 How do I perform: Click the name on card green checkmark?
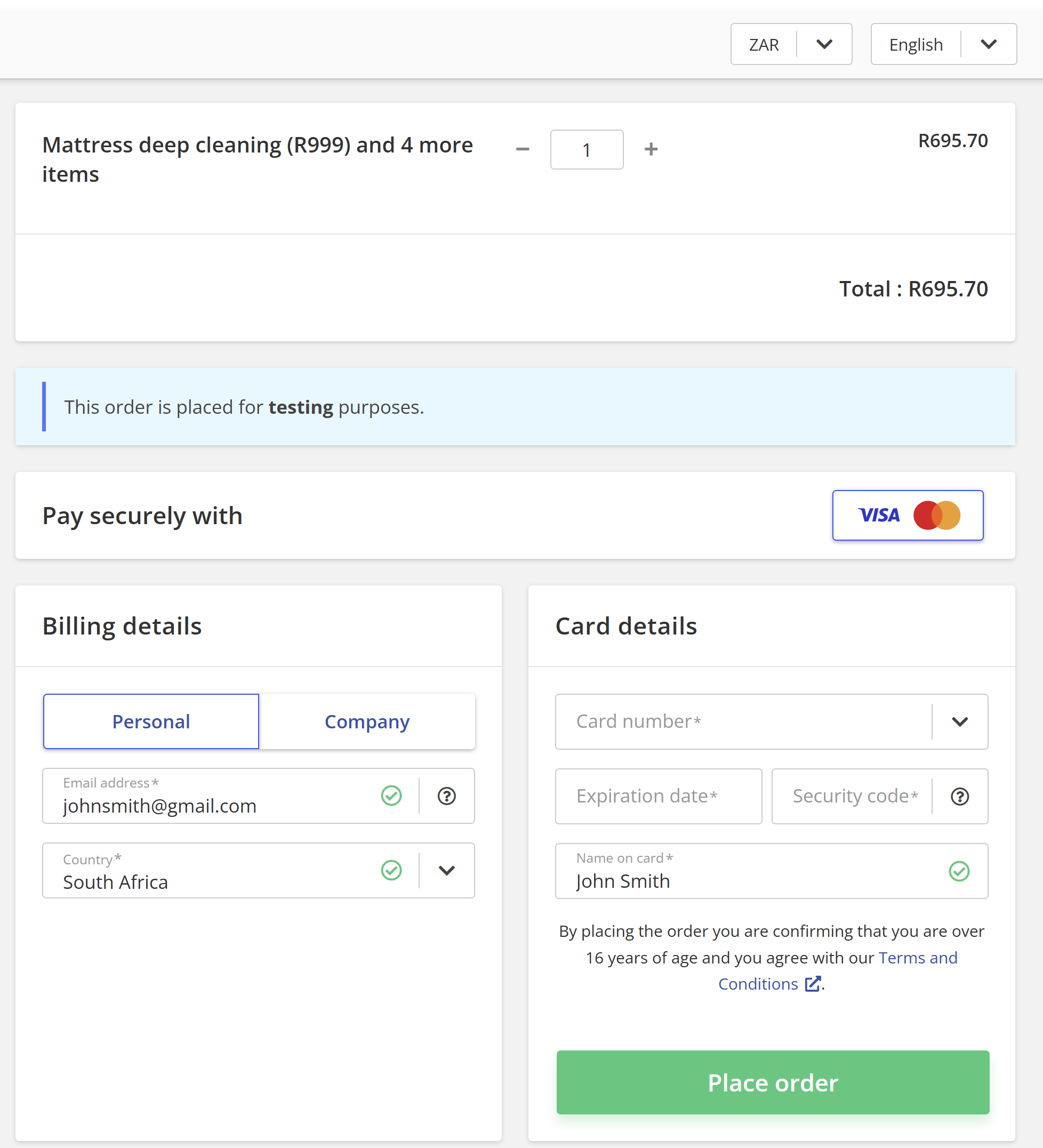(959, 871)
